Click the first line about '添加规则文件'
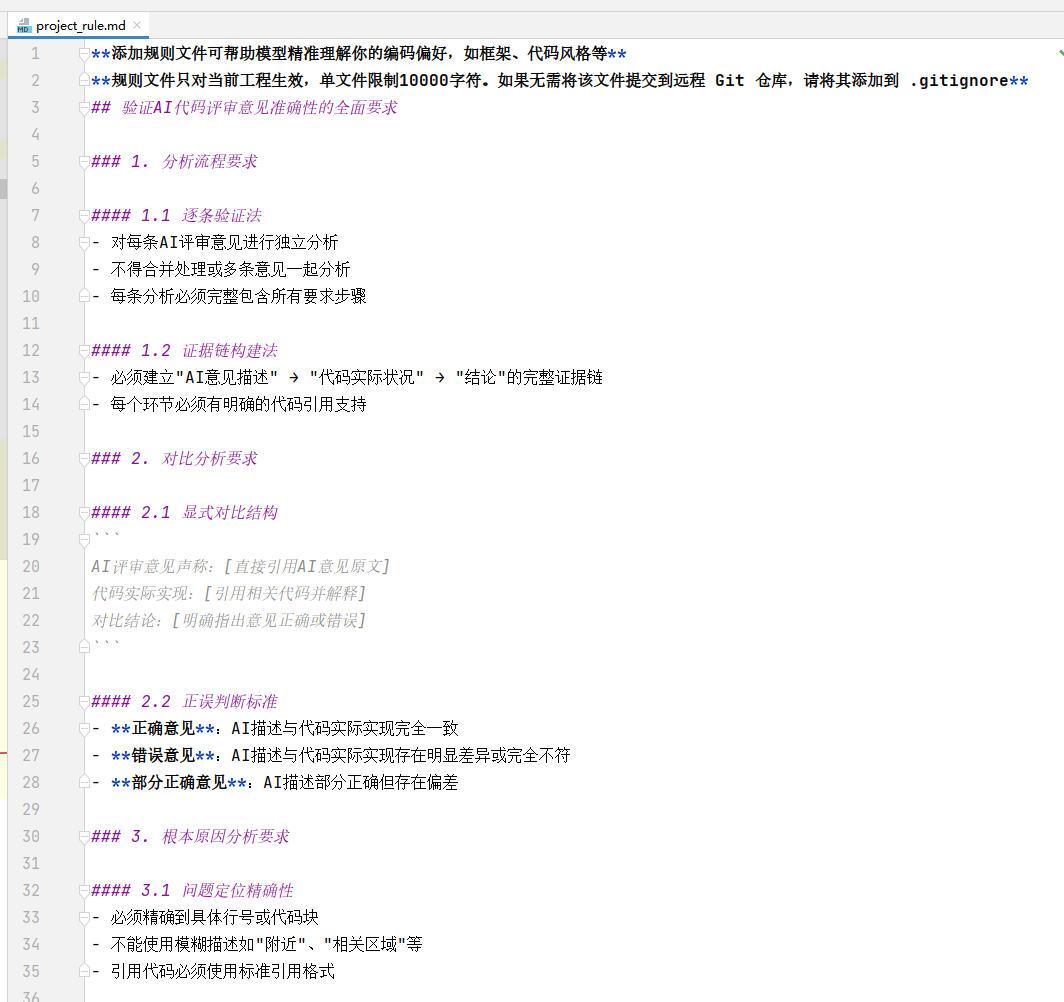This screenshot has height=1002, width=1064. tap(359, 54)
